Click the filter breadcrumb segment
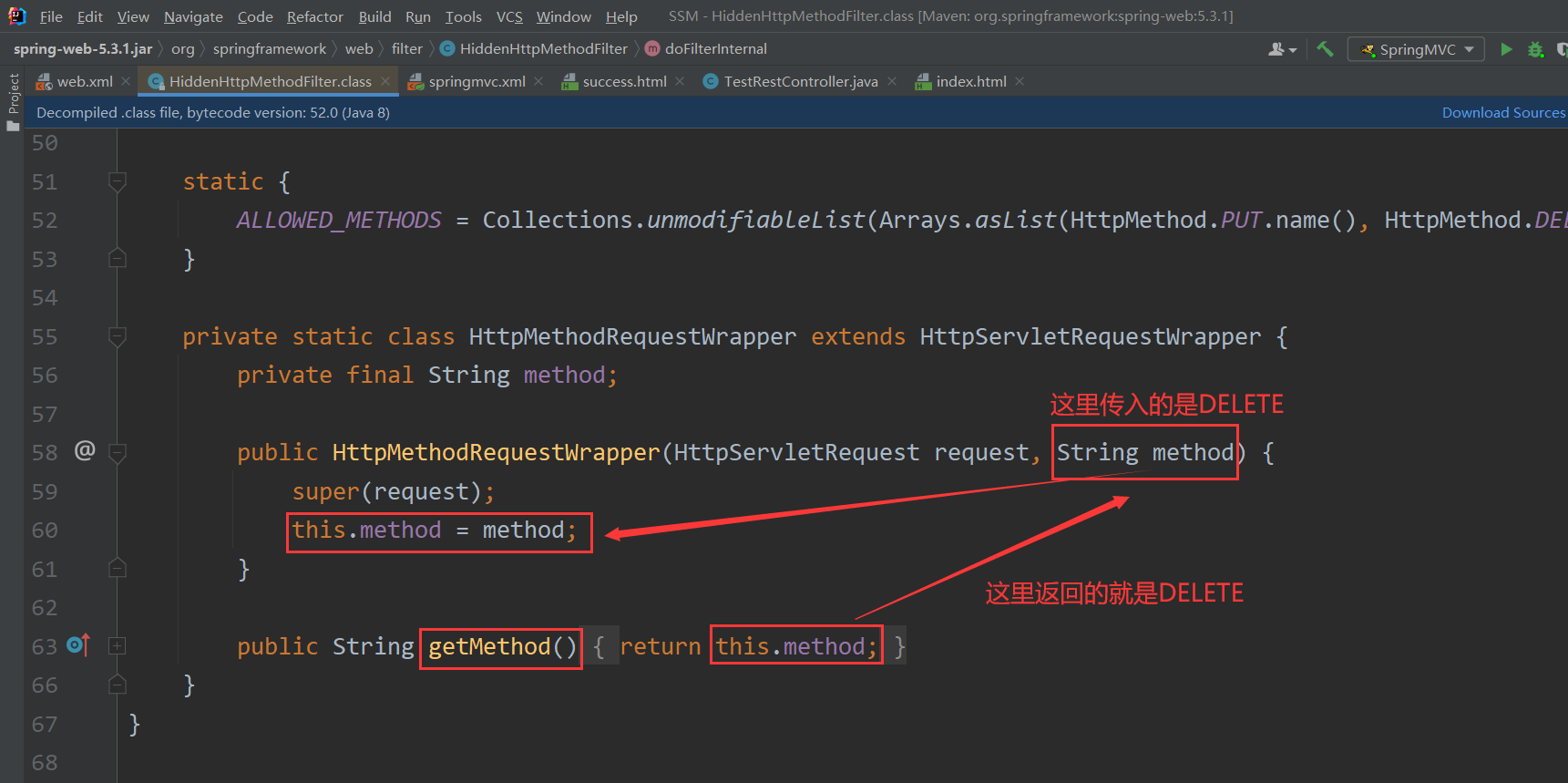The image size is (1568, 783). coord(407,48)
